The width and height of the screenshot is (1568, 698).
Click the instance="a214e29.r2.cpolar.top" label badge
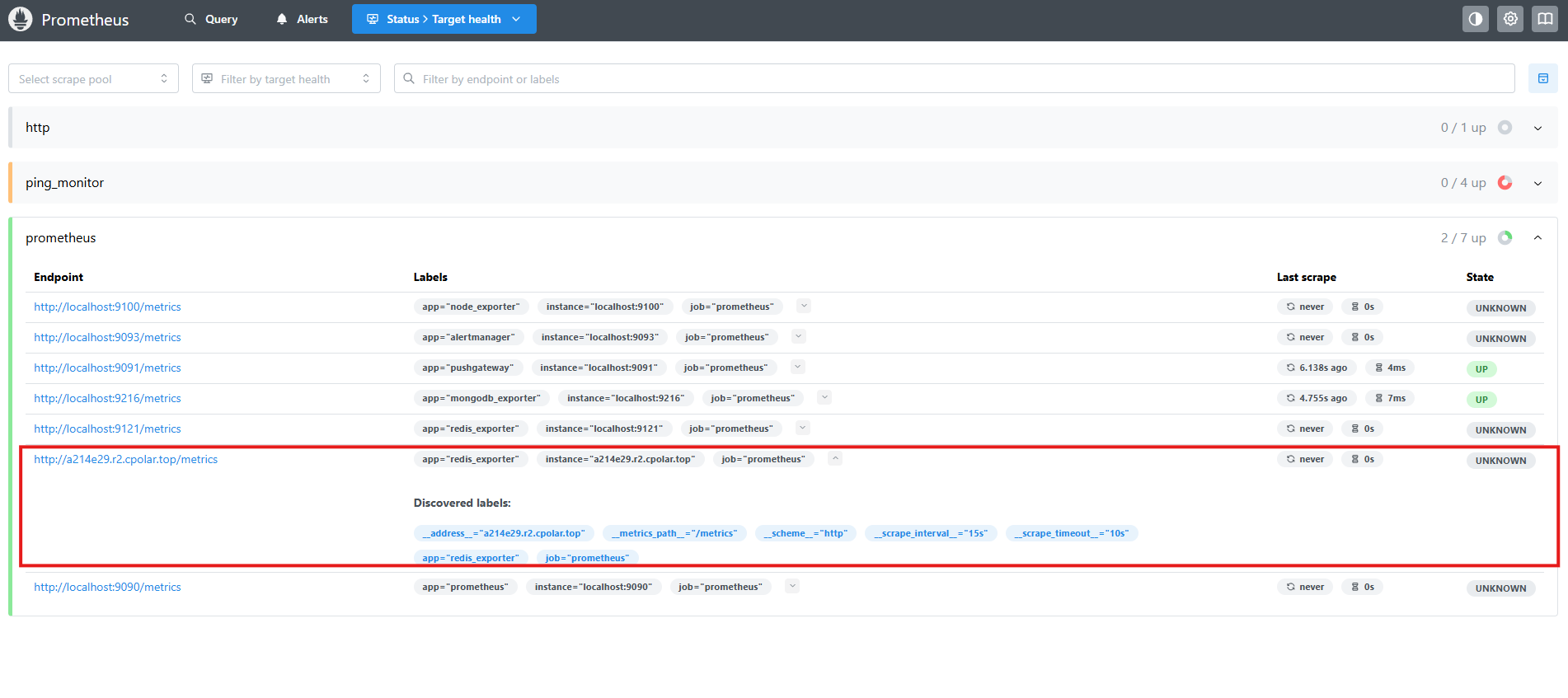621,459
